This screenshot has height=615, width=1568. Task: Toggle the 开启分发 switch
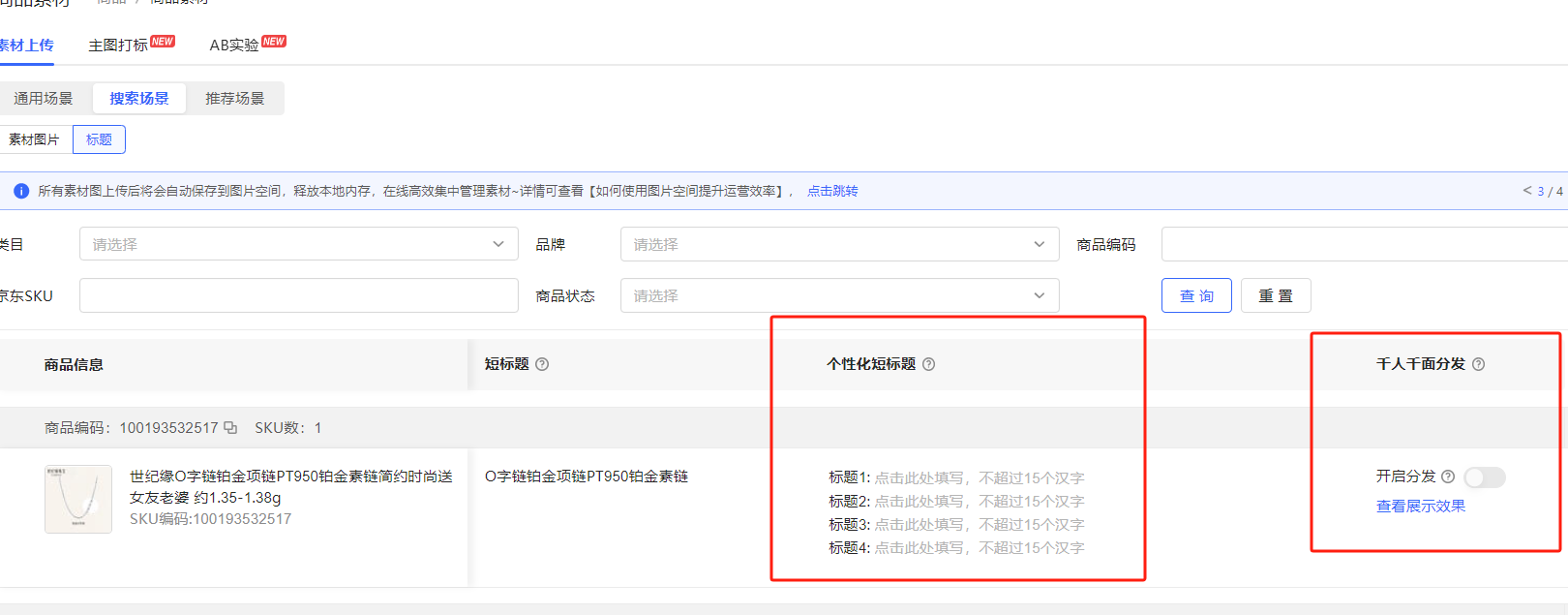pos(1484,477)
